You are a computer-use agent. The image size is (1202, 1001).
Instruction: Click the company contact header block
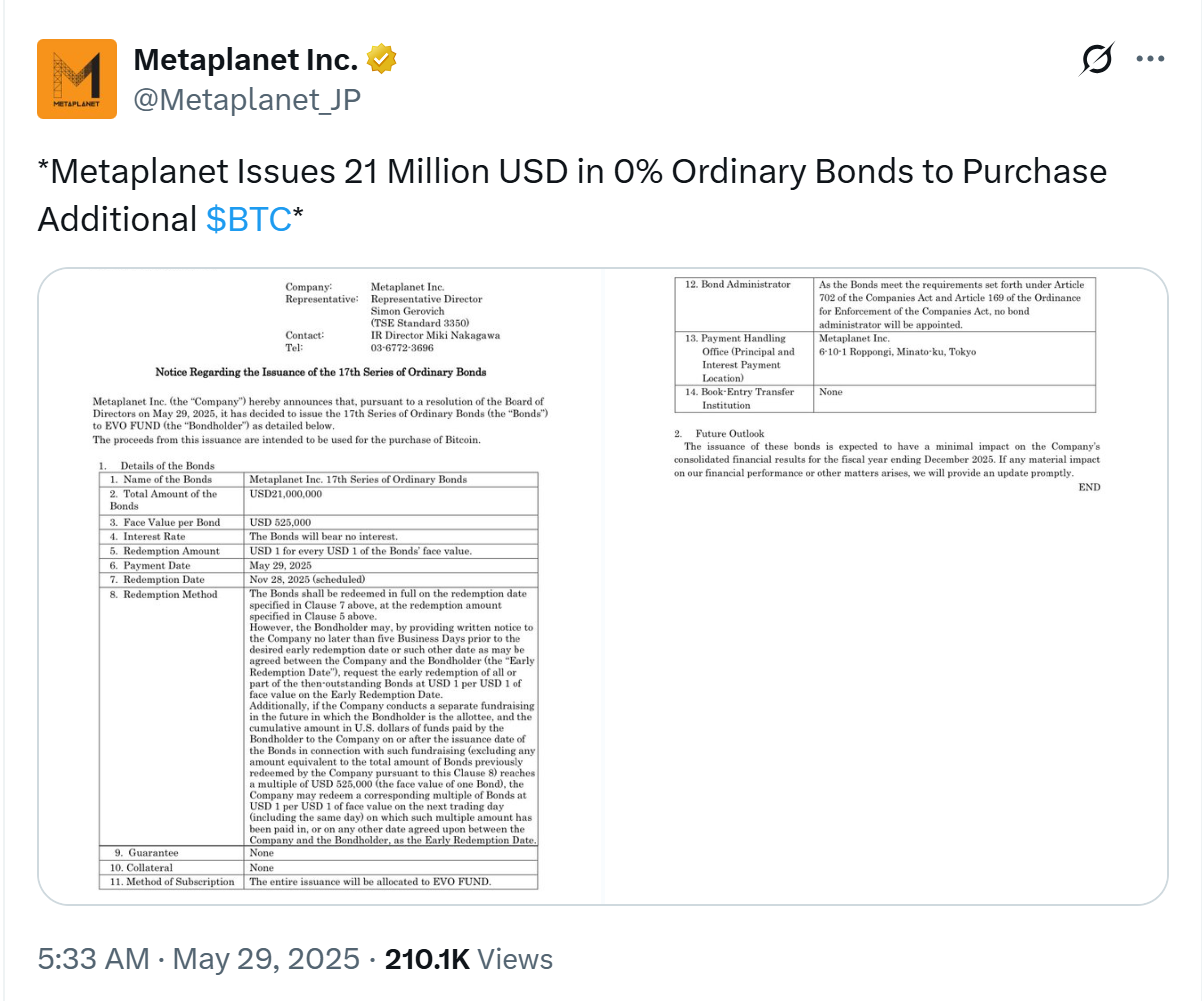[392, 317]
